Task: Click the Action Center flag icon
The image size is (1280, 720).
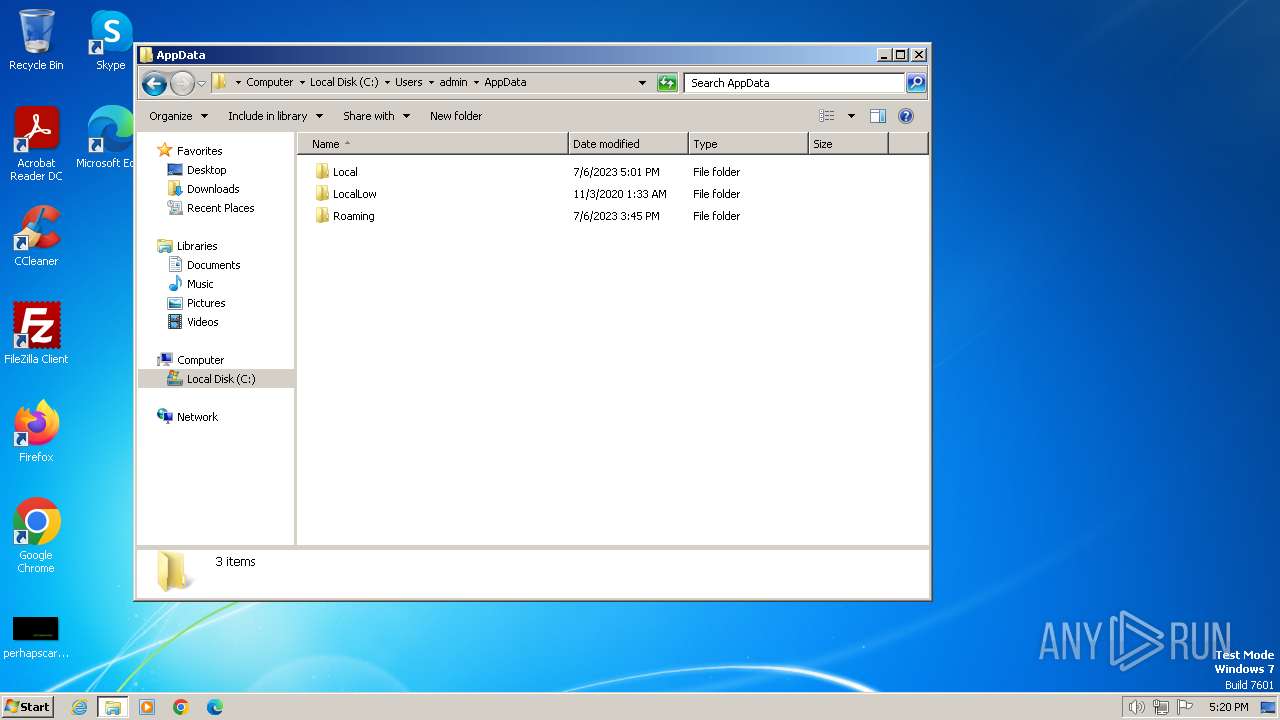Action: 1185,707
